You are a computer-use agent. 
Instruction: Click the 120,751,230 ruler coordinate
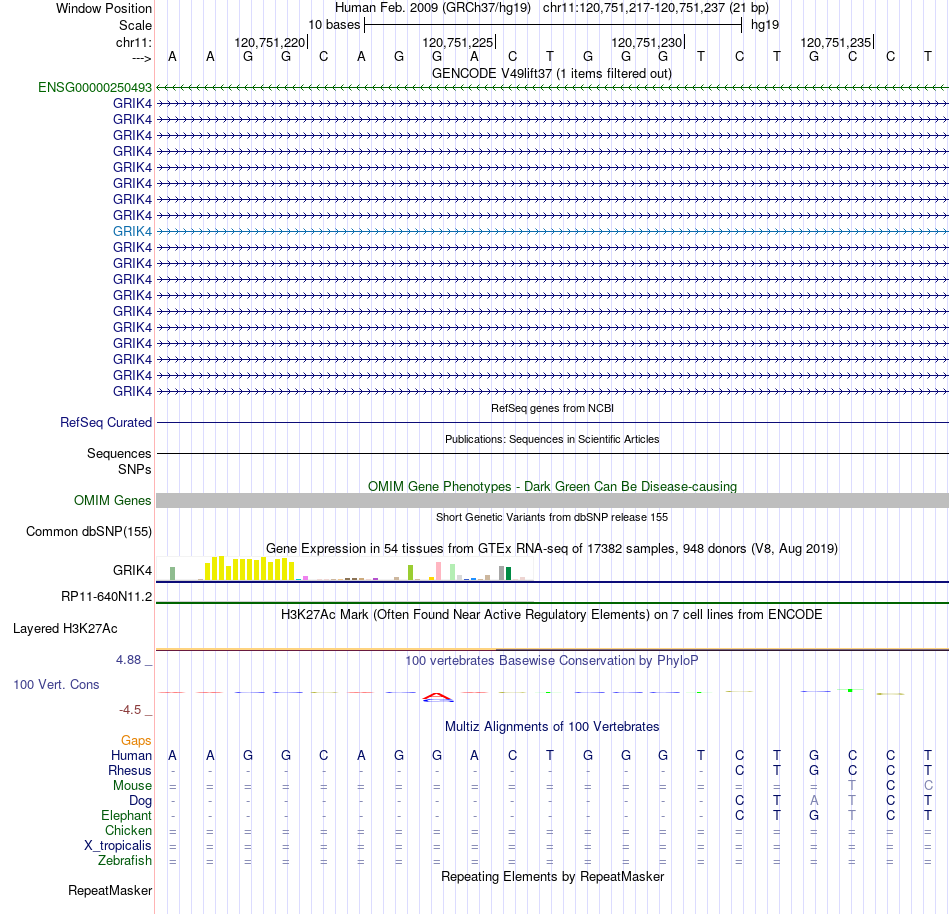tap(646, 42)
